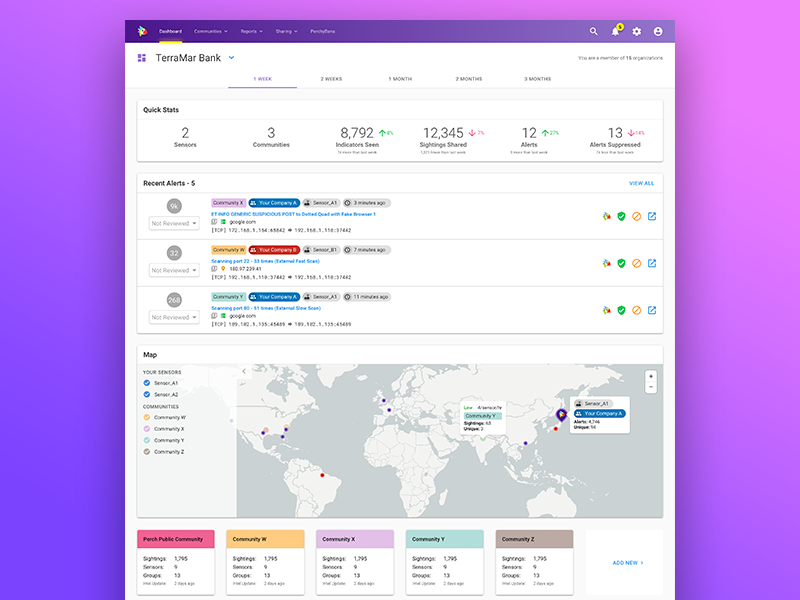The image size is (800, 600).
Task: Toggle Community X checkbox in map legend
Action: (147, 429)
